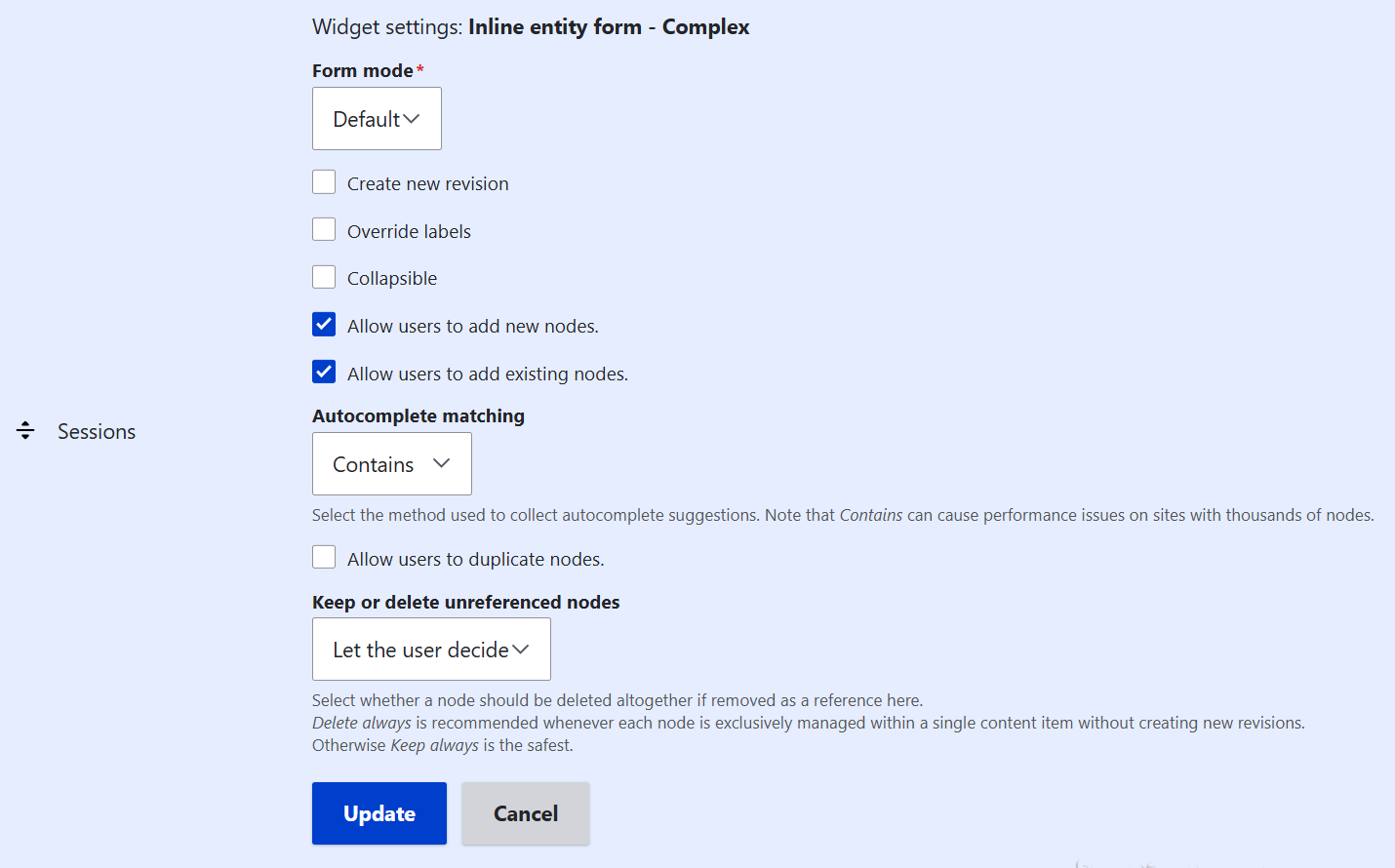Click the 'Allow users to add existing nodes.' label
The image size is (1395, 868).
click(488, 373)
